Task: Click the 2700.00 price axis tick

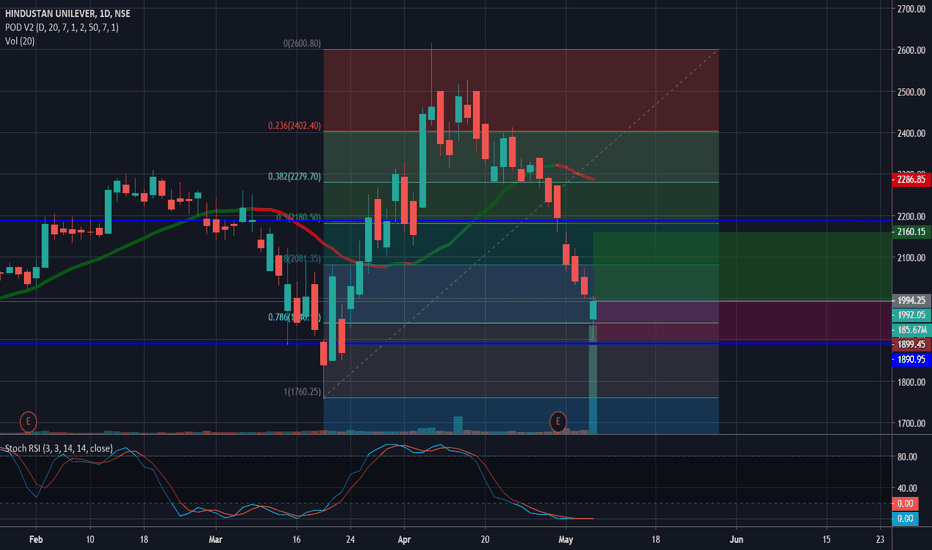Action: [x=911, y=9]
